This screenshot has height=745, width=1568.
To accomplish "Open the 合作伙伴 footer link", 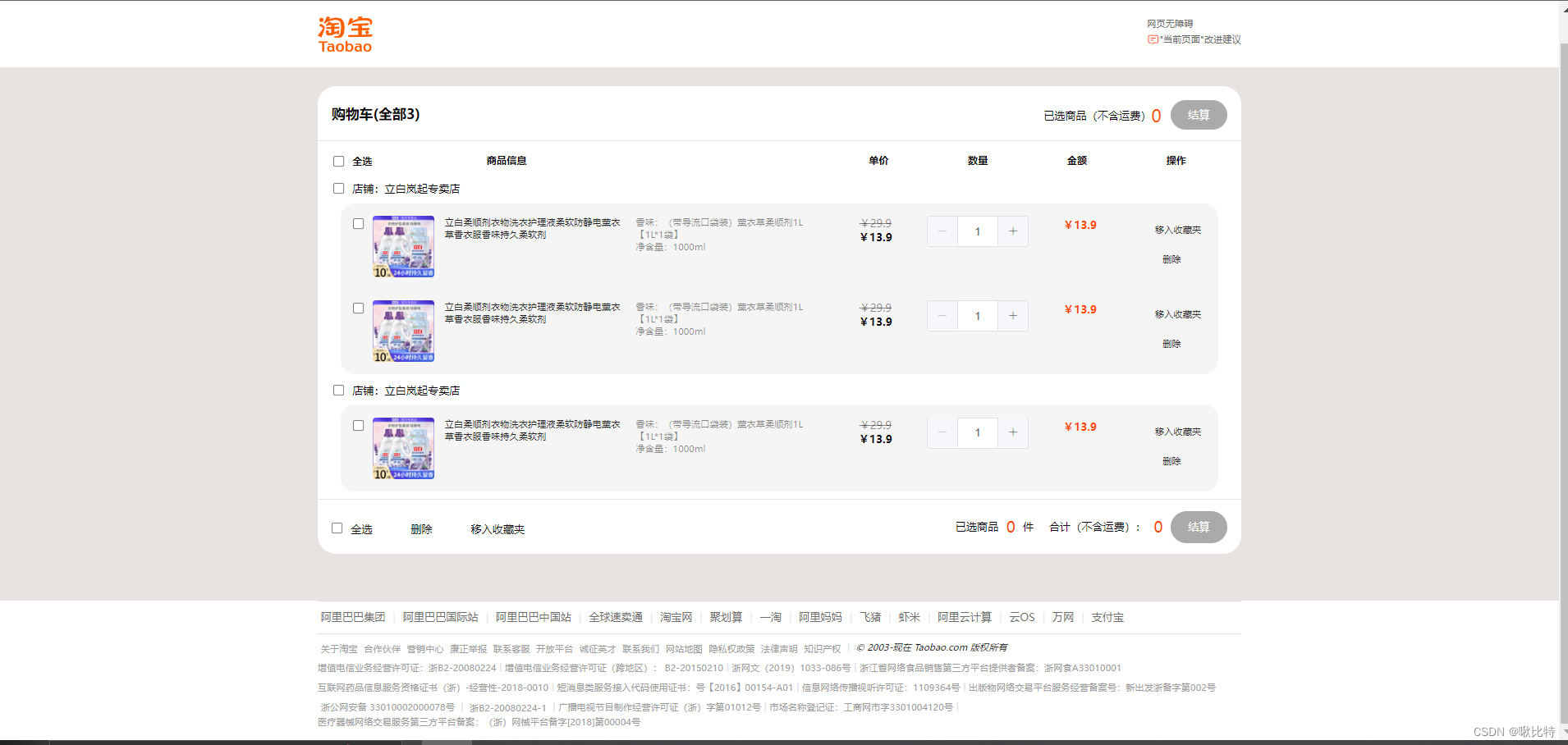I will pyautogui.click(x=383, y=649).
